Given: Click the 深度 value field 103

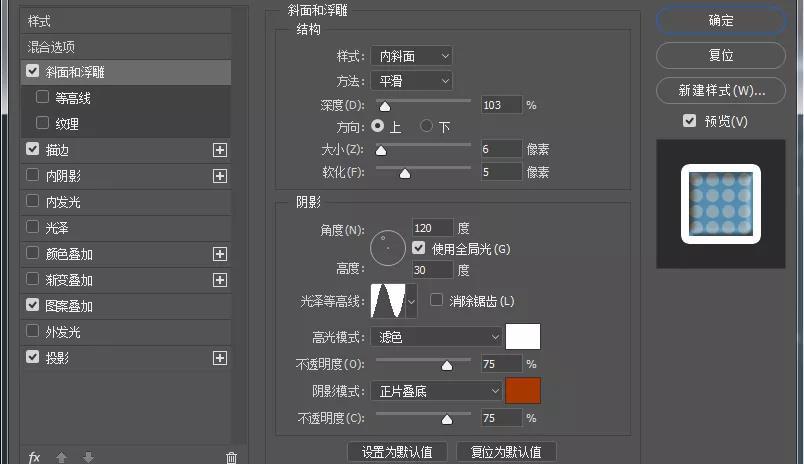Looking at the screenshot, I should click(501, 105).
